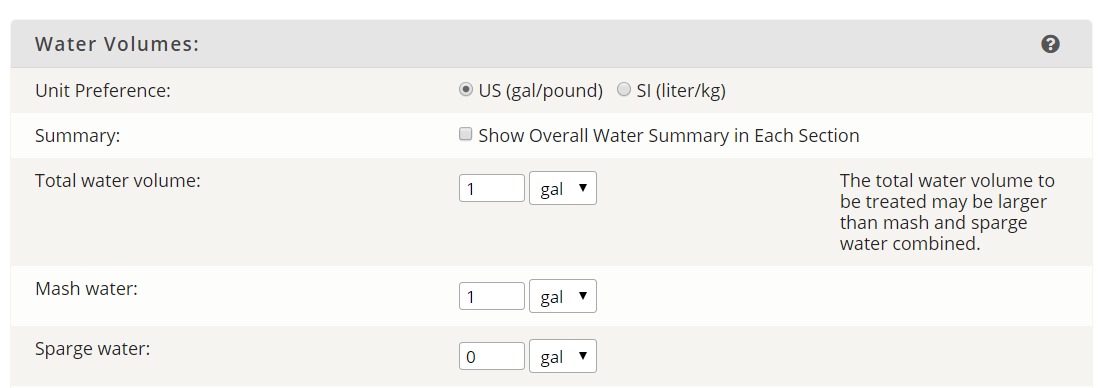This screenshot has height=388, width=1100.
Task: Click the Total water volume label
Action: coord(118,180)
